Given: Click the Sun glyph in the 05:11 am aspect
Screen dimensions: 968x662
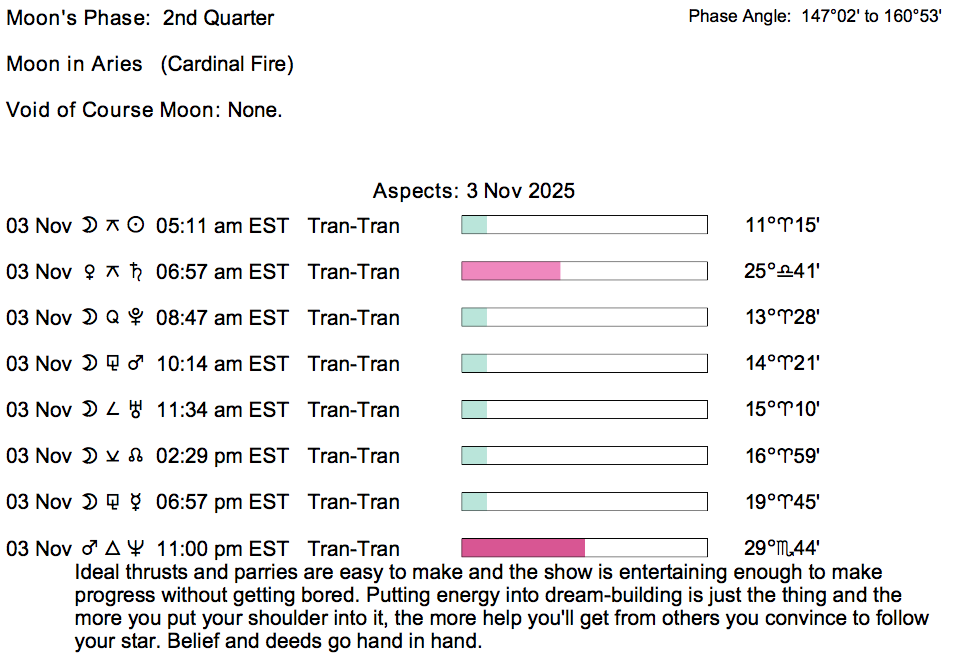Looking at the screenshot, I should click(x=137, y=226).
